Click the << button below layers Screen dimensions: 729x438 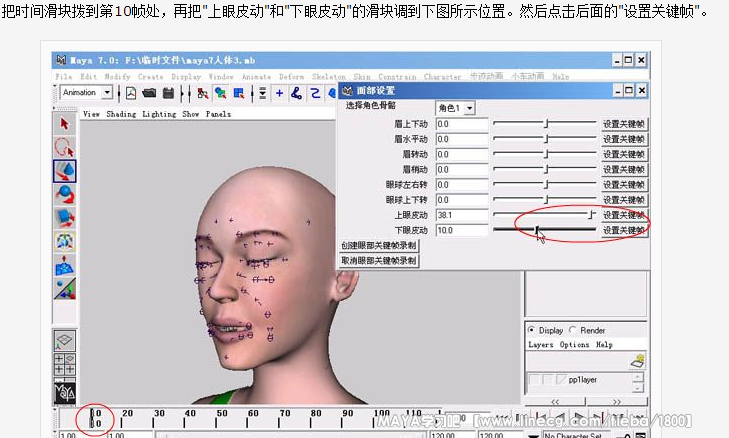(555, 401)
